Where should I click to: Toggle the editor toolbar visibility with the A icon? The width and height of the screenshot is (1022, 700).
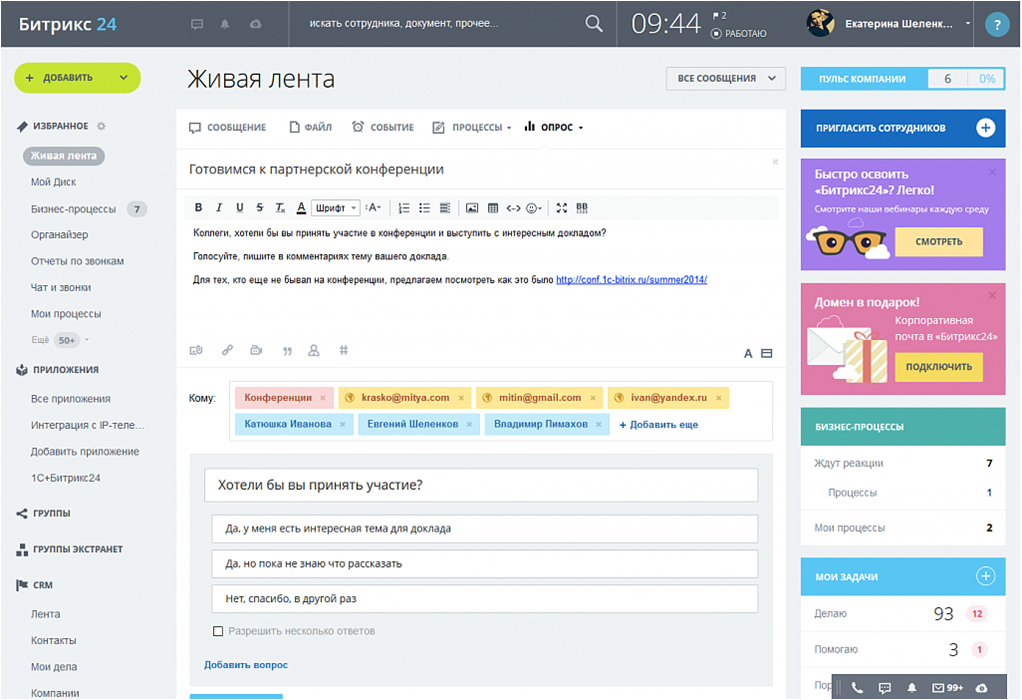[747, 353]
